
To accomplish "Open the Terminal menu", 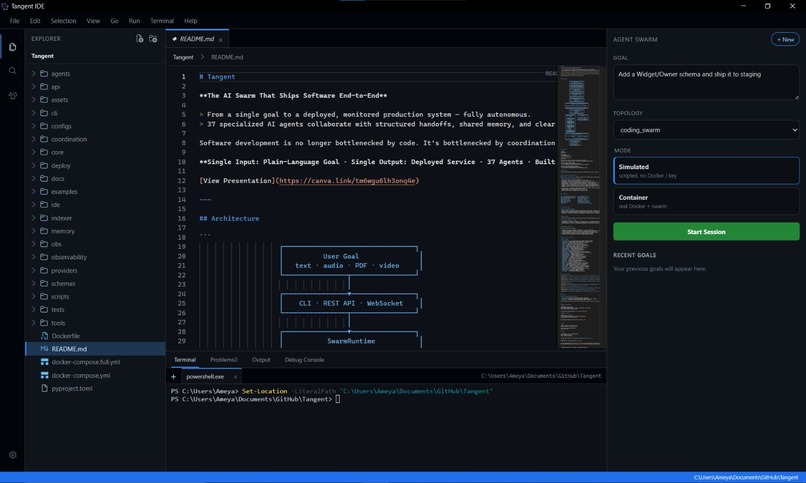I will [x=162, y=21].
